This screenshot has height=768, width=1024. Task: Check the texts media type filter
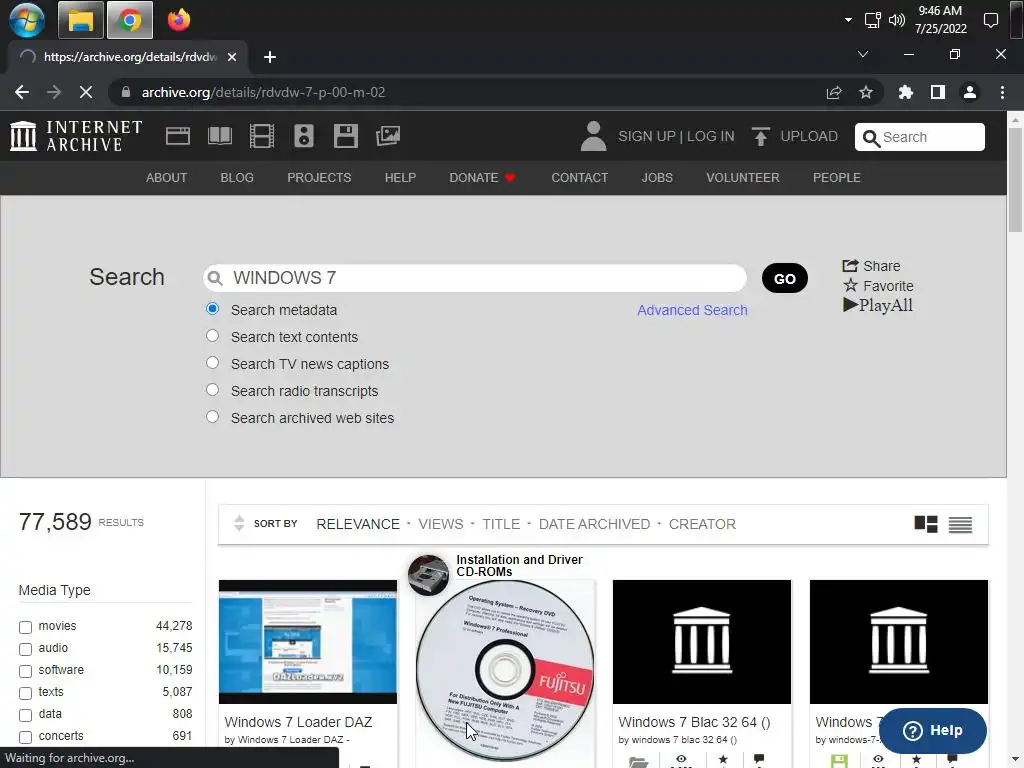25,693
